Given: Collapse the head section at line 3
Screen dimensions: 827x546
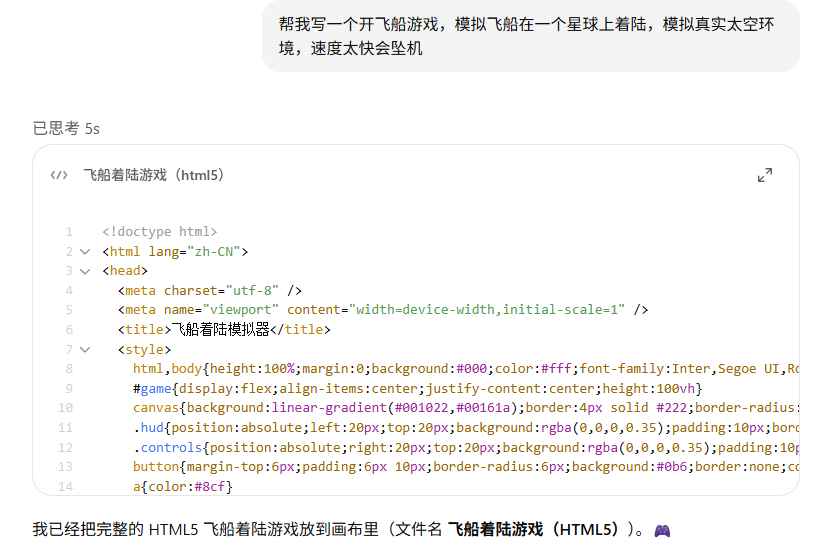Looking at the screenshot, I should click(85, 271).
